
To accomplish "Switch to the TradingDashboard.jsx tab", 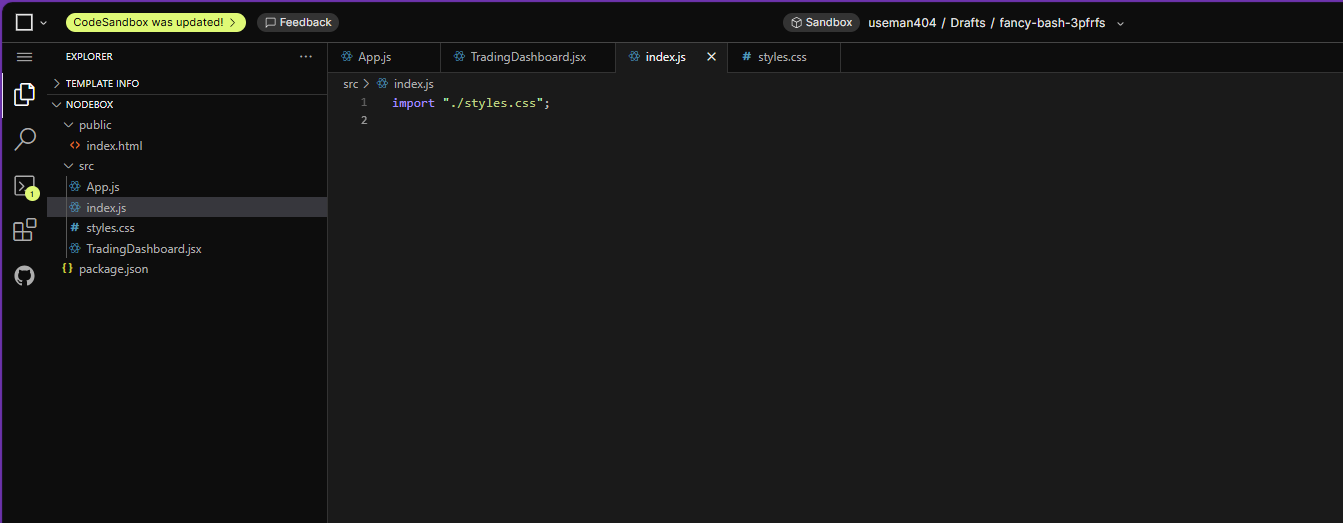I will click(528, 57).
